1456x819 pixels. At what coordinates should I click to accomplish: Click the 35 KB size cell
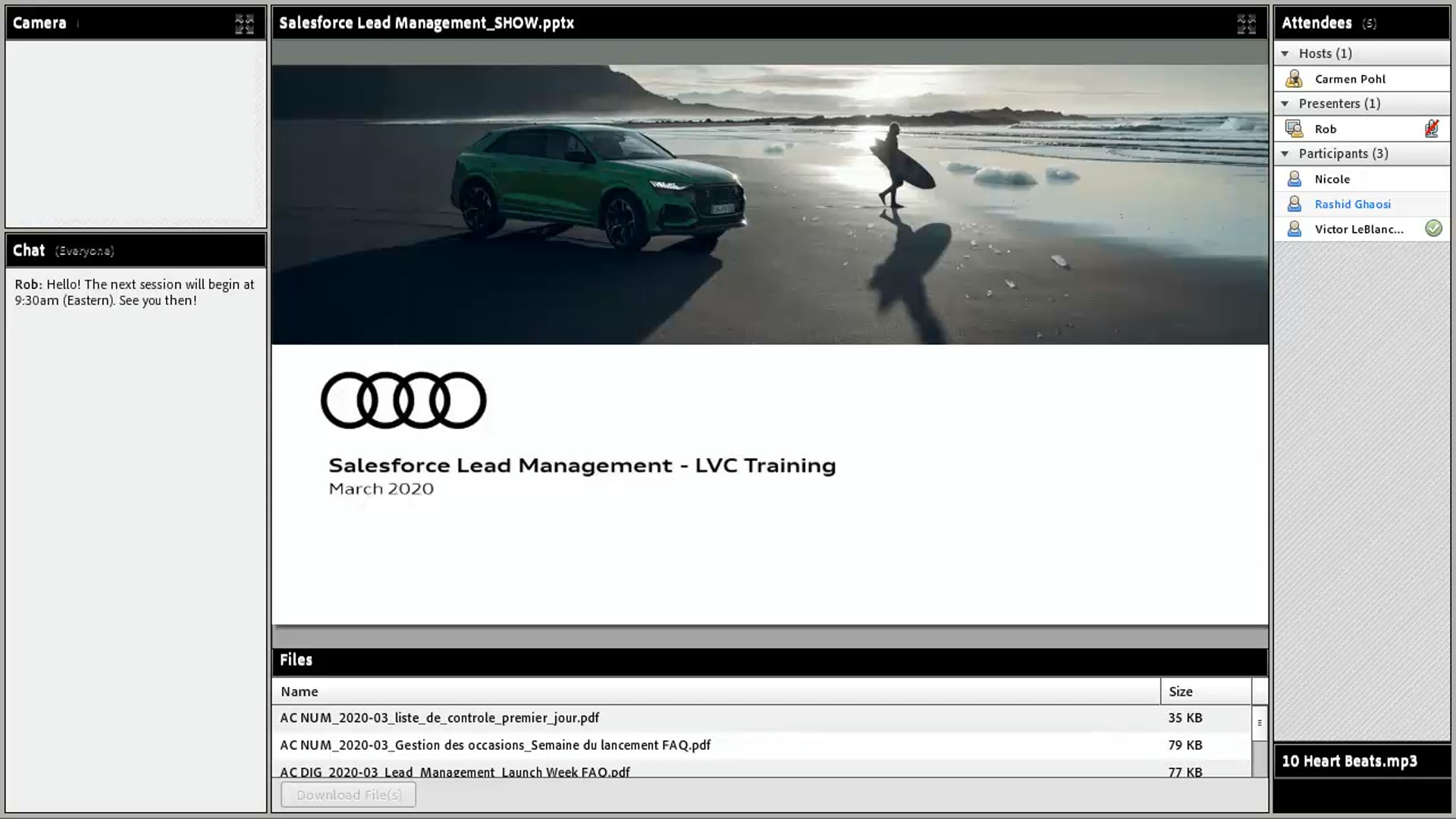pyautogui.click(x=1185, y=717)
